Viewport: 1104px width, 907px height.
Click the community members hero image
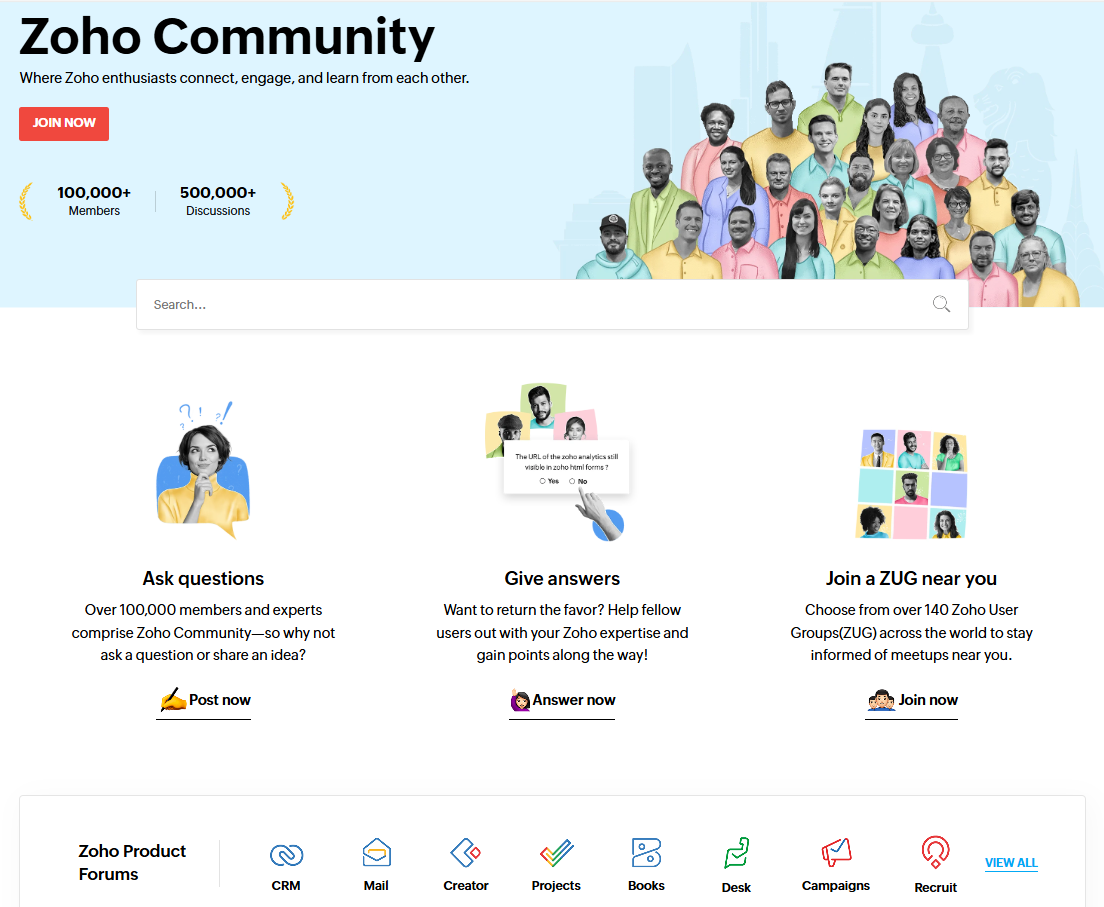tap(827, 184)
